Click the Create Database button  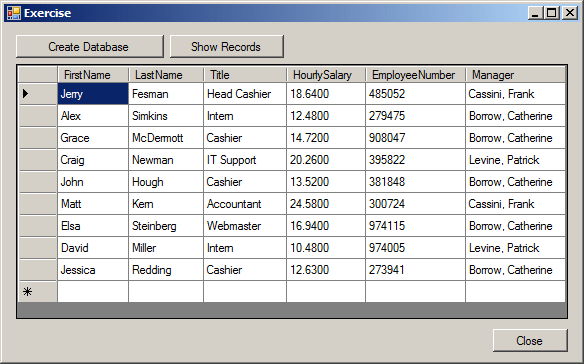(x=90, y=47)
